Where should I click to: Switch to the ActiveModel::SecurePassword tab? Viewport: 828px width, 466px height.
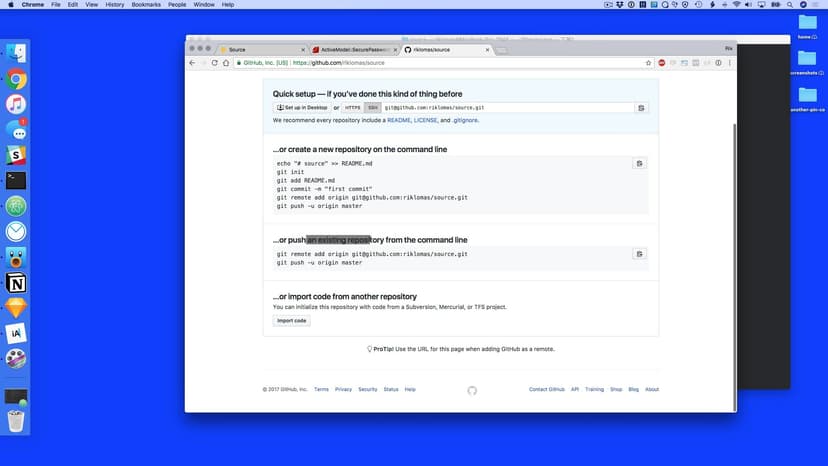tap(350, 49)
